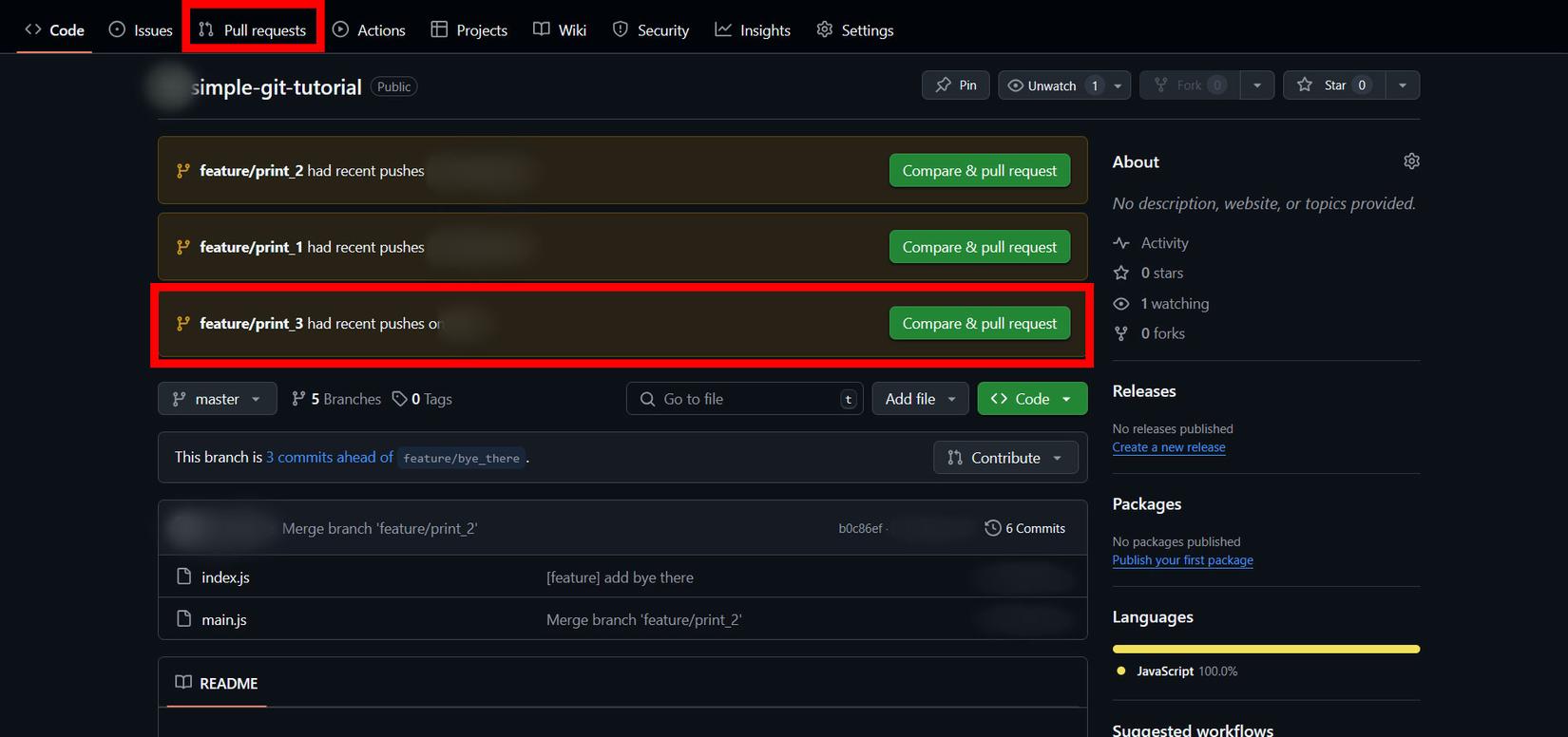Screen dimensions: 1568x737
Task: View the 5 Branches link
Action: [x=336, y=399]
